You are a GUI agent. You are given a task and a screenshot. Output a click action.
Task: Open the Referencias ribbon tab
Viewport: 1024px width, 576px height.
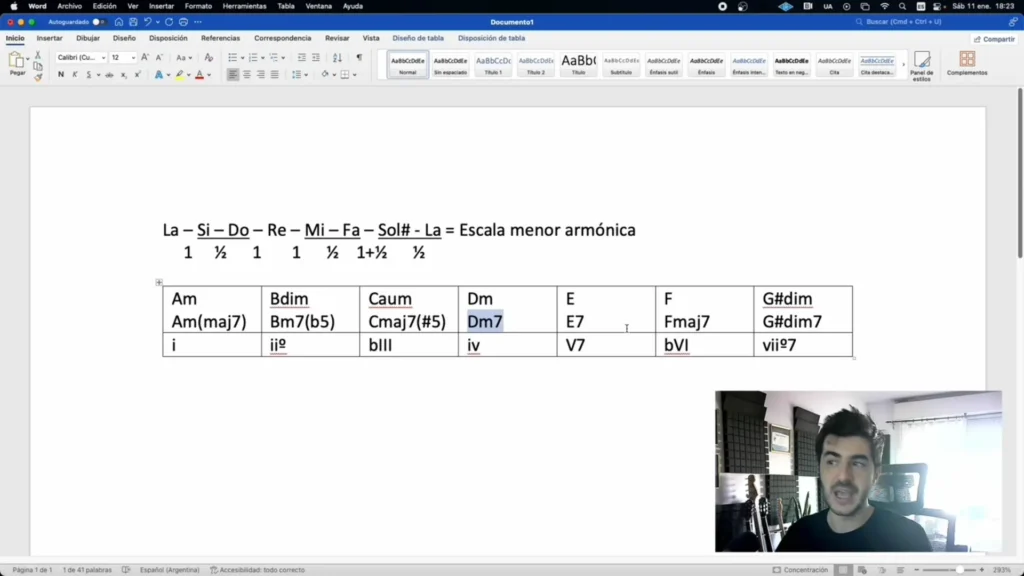[221, 39]
